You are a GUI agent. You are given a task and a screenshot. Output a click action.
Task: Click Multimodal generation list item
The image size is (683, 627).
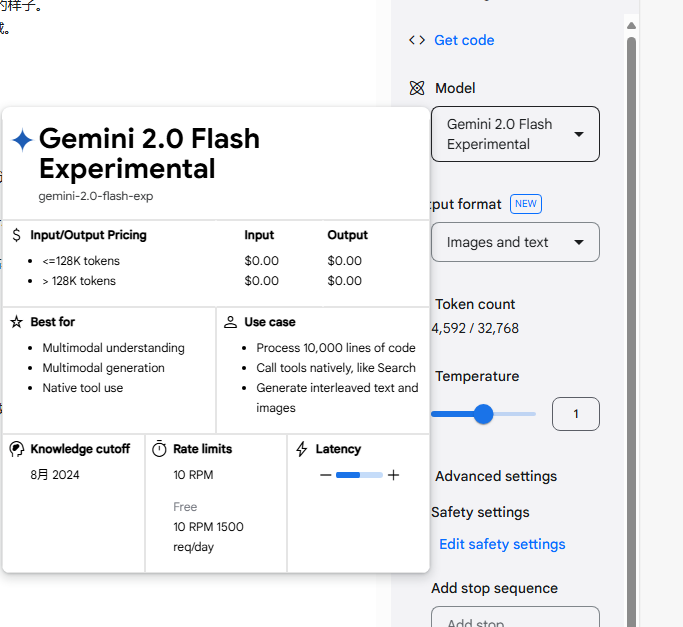point(104,368)
